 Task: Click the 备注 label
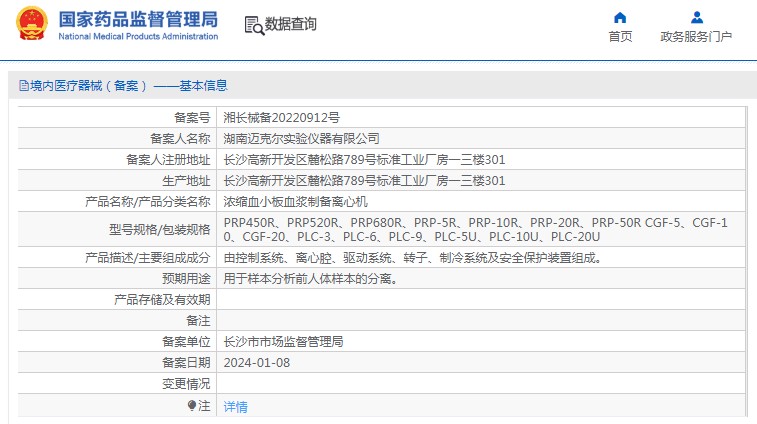(198, 321)
